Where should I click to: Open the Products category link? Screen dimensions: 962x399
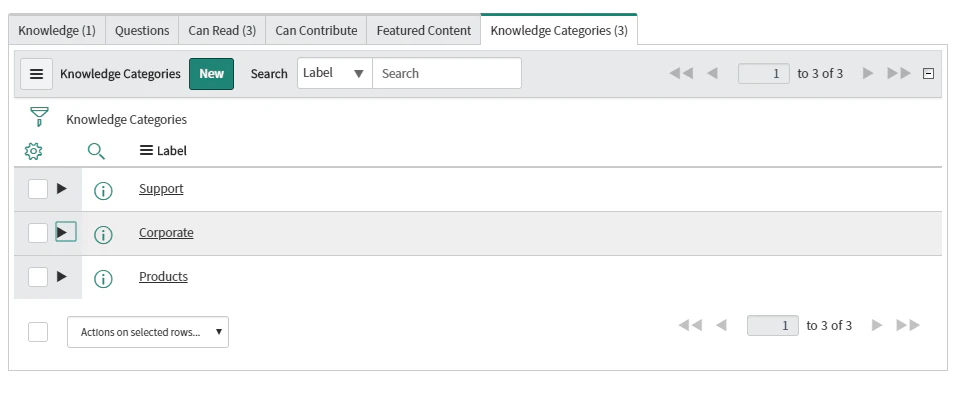coord(163,277)
